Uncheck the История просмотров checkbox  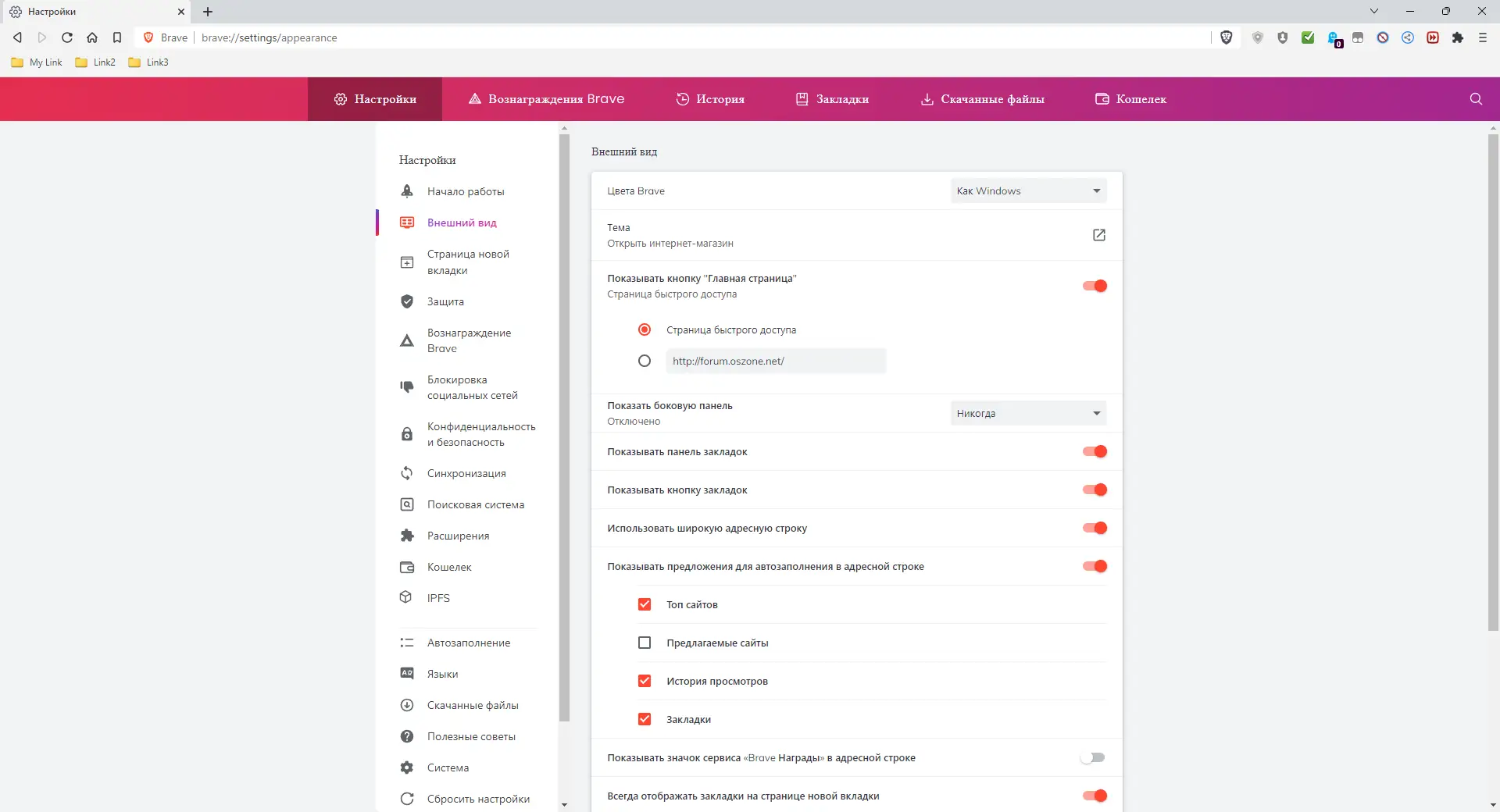pos(645,681)
